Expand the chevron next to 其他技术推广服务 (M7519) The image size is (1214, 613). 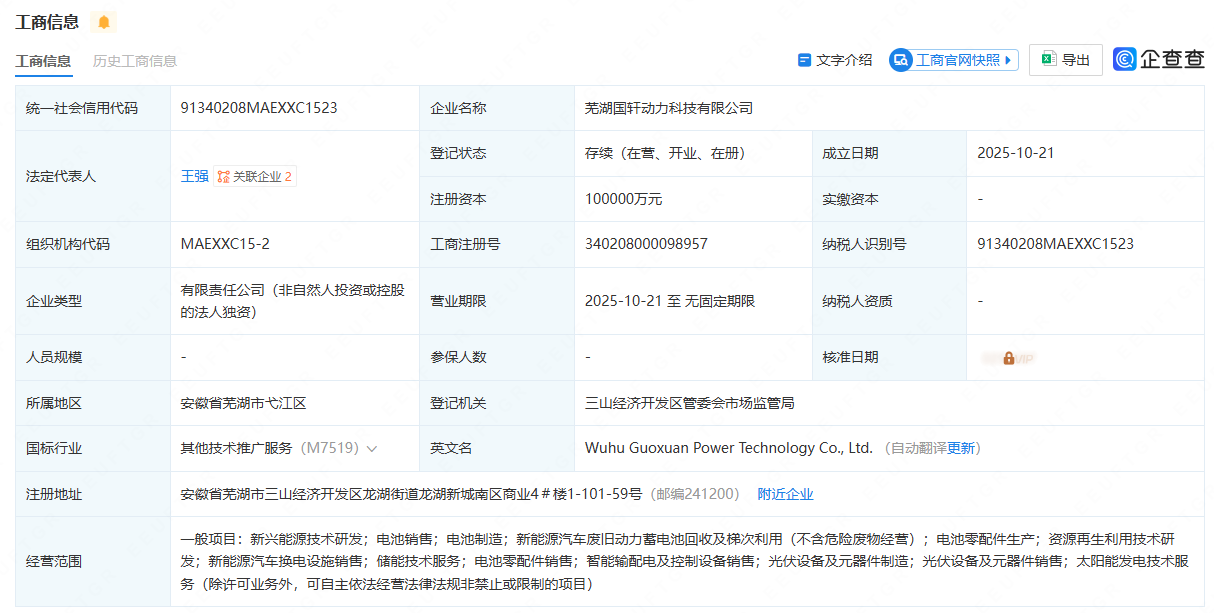tap(372, 449)
